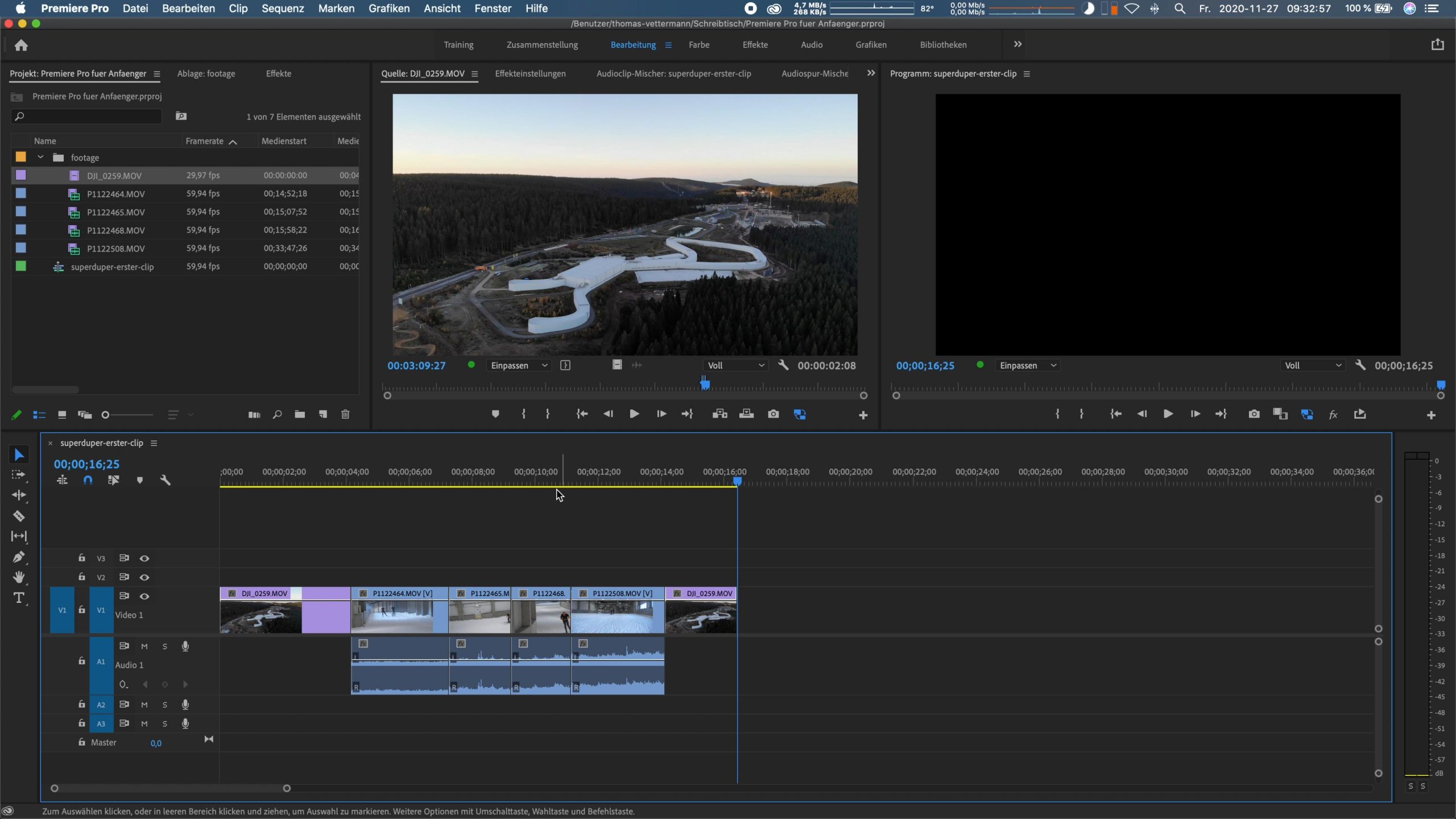Open the Sequenz menu
This screenshot has height=819, width=1456.
pos(283,9)
